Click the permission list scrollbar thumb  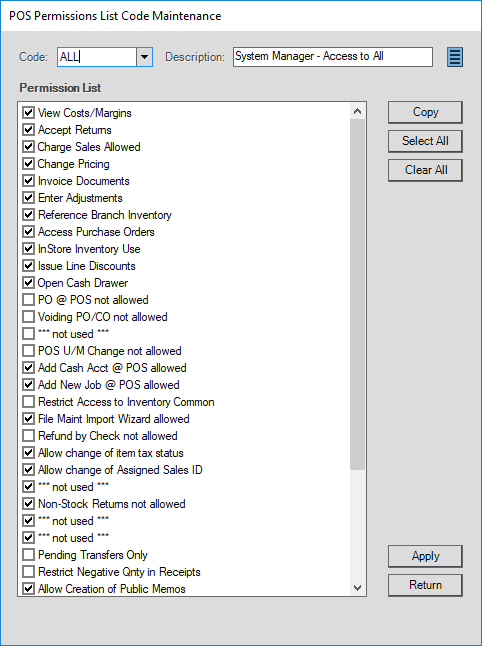(357, 294)
